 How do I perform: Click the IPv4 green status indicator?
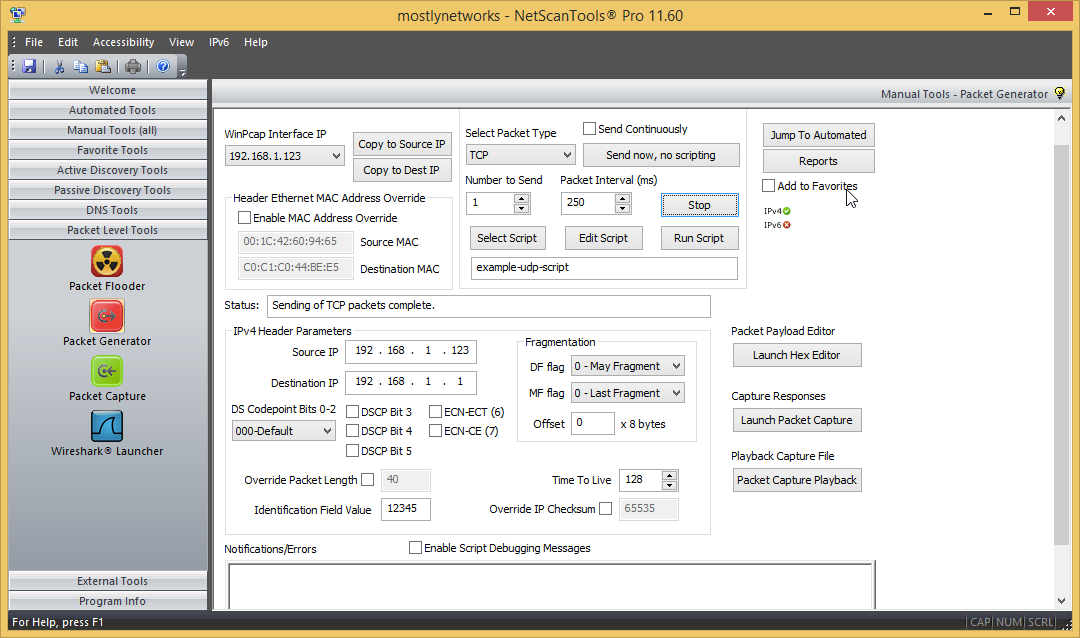click(x=787, y=211)
